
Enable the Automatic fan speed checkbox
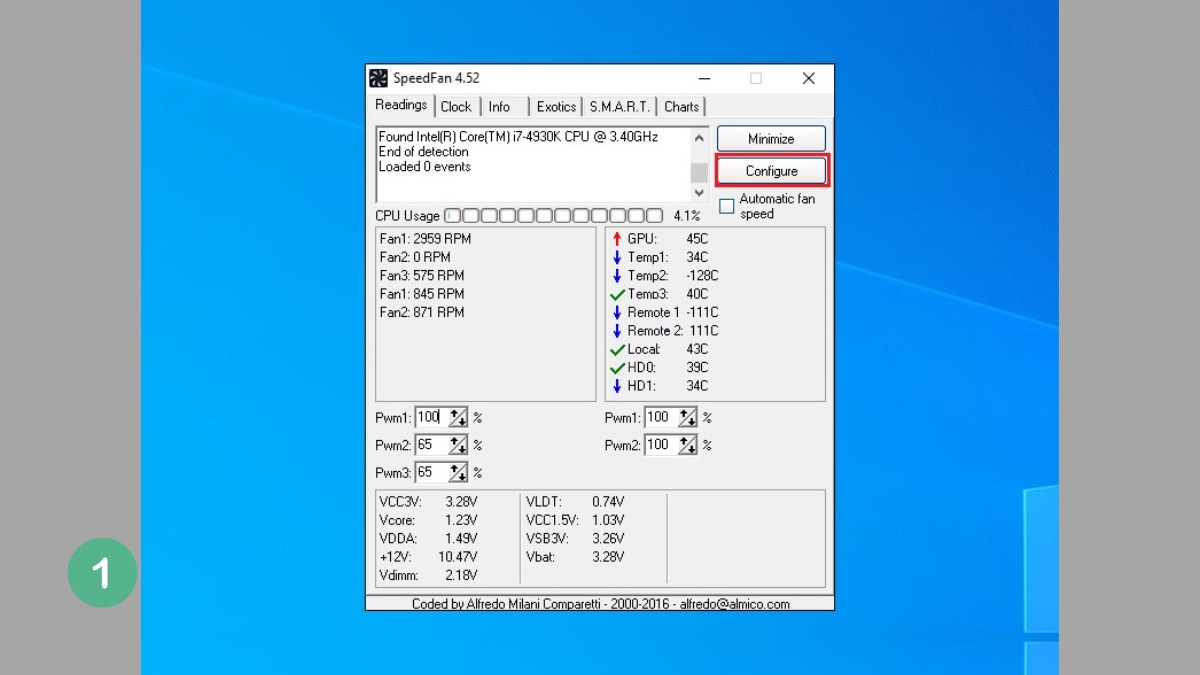(x=727, y=207)
